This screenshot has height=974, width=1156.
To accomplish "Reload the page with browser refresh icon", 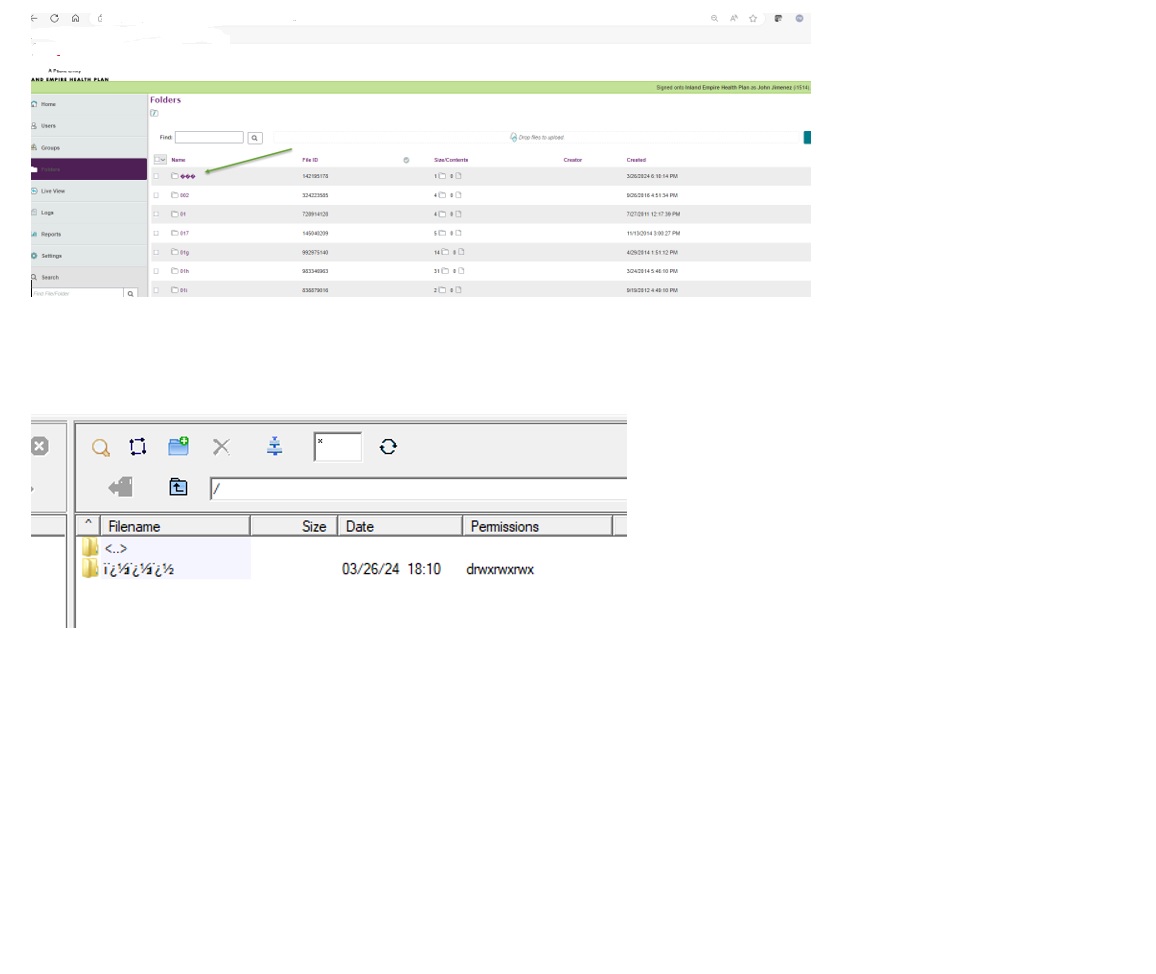I will pos(55,18).
